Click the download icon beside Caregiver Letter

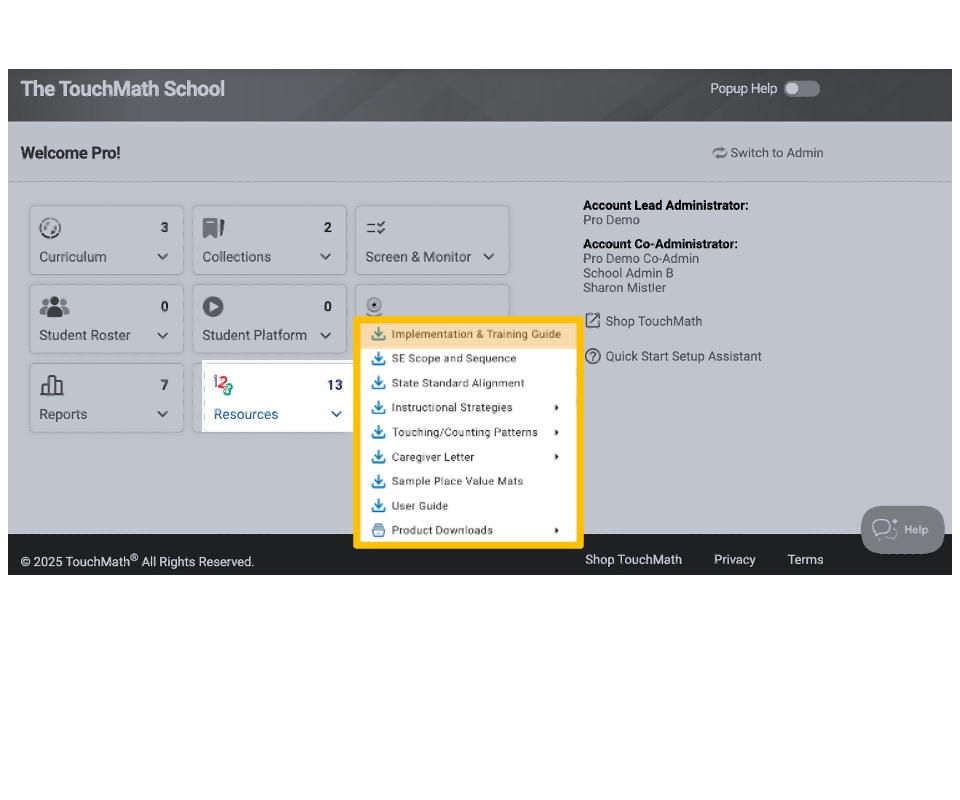coord(379,456)
